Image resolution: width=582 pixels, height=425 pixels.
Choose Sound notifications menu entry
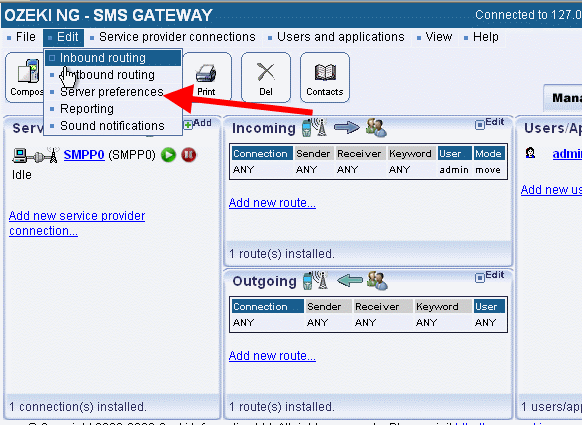click(113, 126)
